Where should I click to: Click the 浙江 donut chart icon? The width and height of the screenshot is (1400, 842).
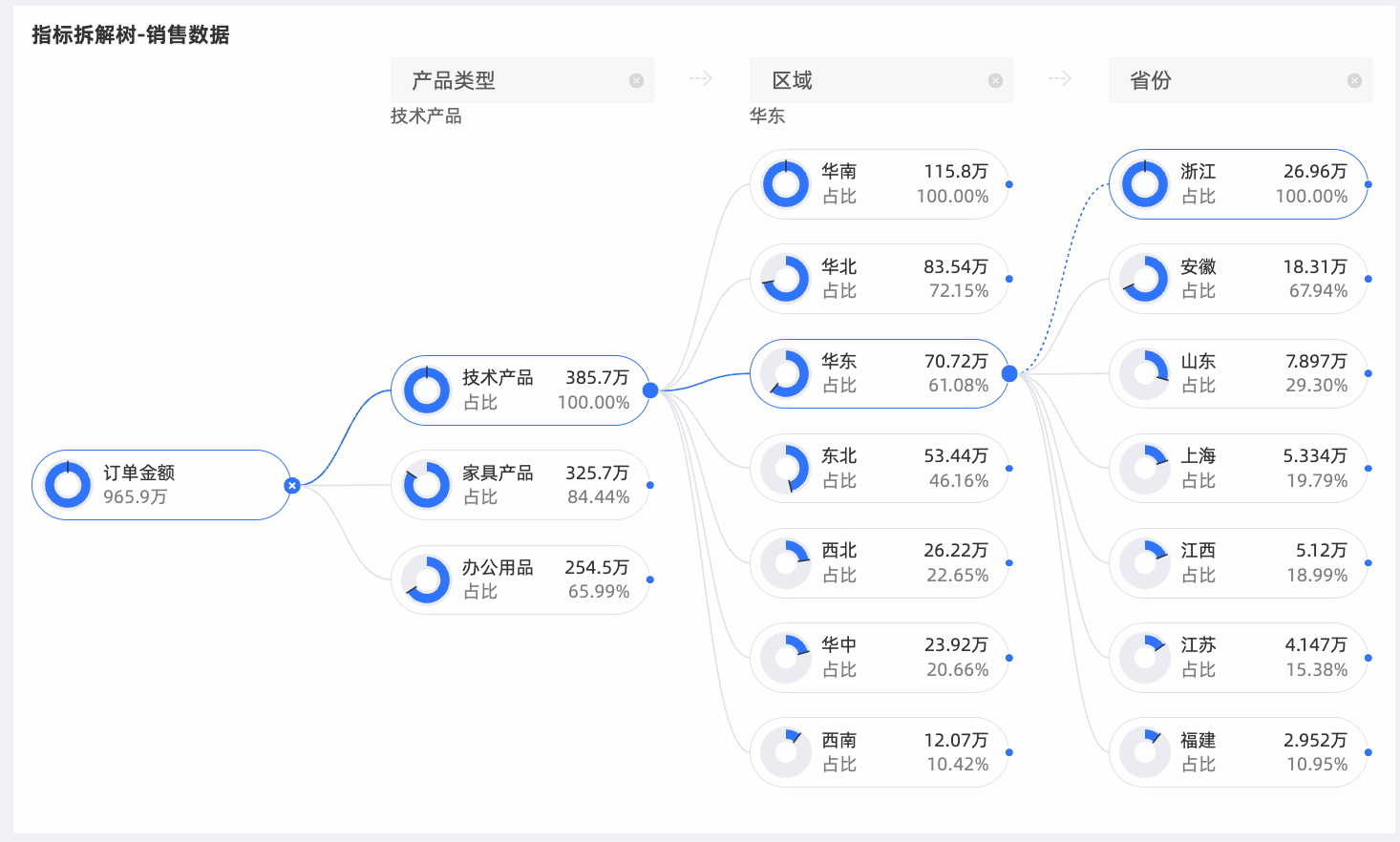[1145, 184]
